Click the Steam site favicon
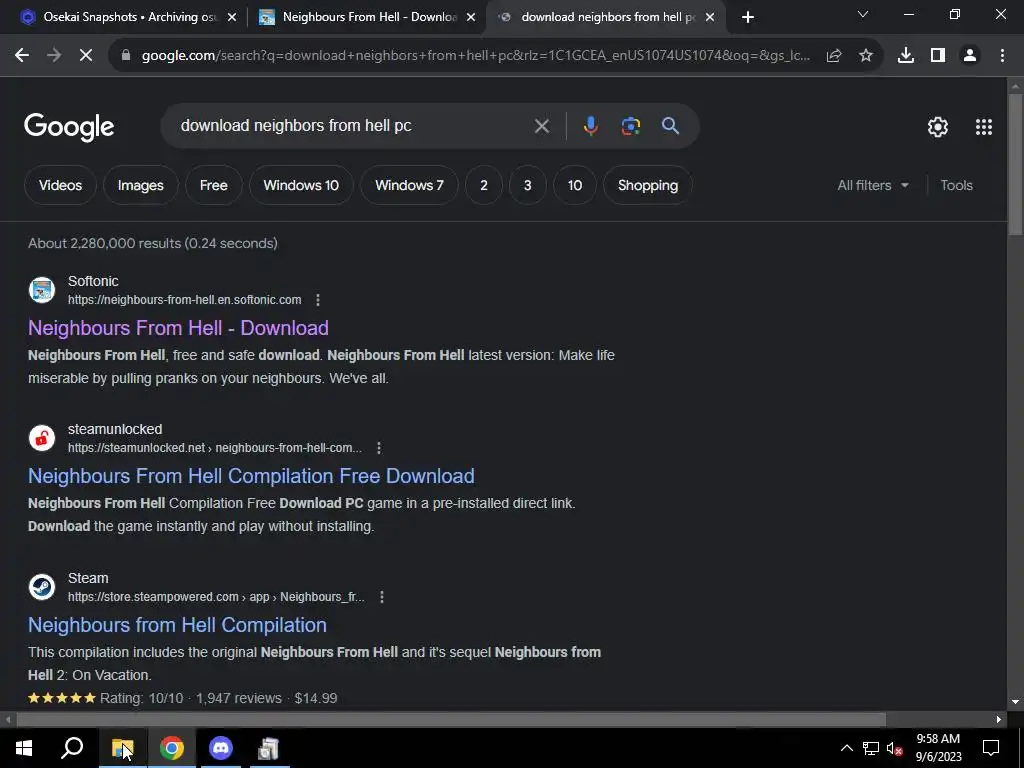 pos(42,586)
